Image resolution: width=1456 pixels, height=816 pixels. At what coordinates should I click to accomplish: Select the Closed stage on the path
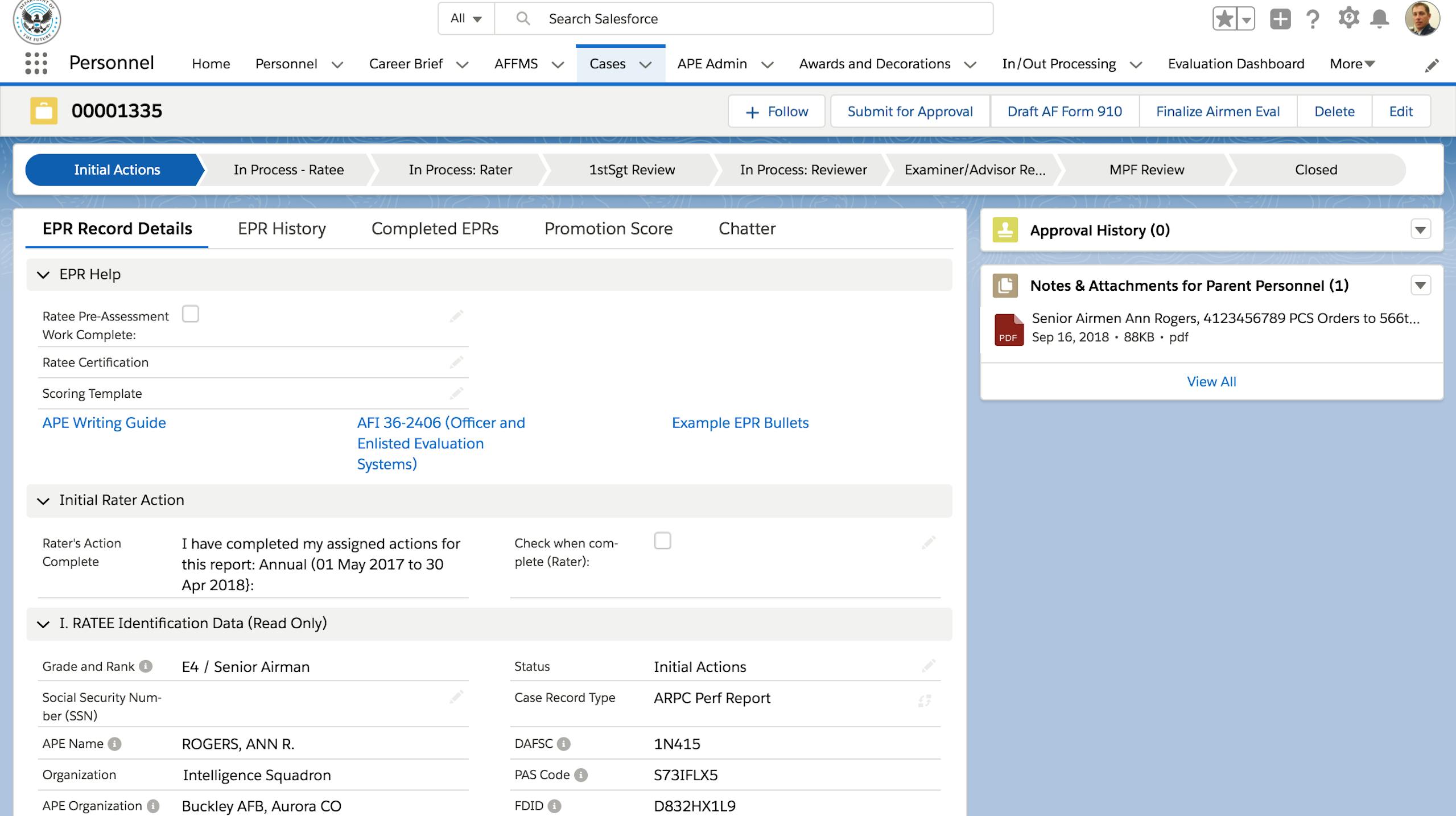pos(1315,169)
